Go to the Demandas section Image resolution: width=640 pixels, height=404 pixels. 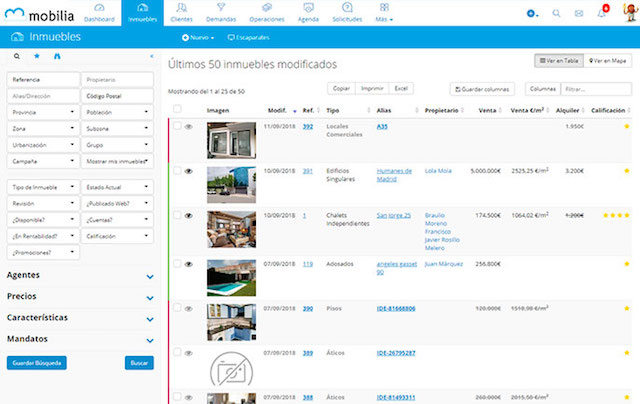(221, 13)
